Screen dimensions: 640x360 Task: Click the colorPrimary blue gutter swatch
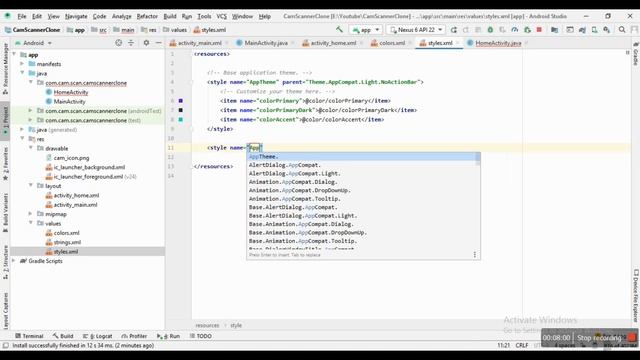(x=180, y=100)
